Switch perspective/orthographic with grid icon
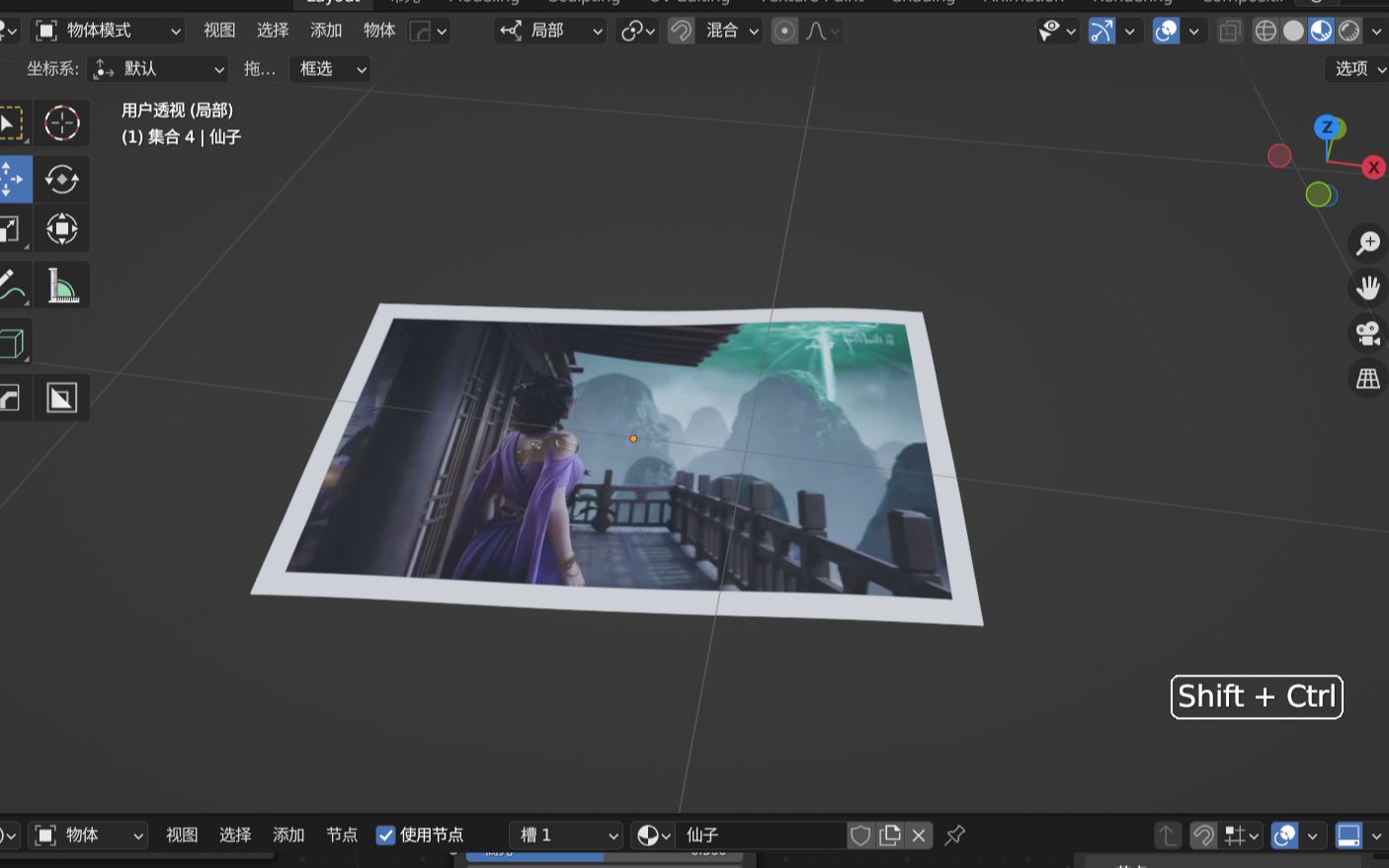 [1368, 378]
